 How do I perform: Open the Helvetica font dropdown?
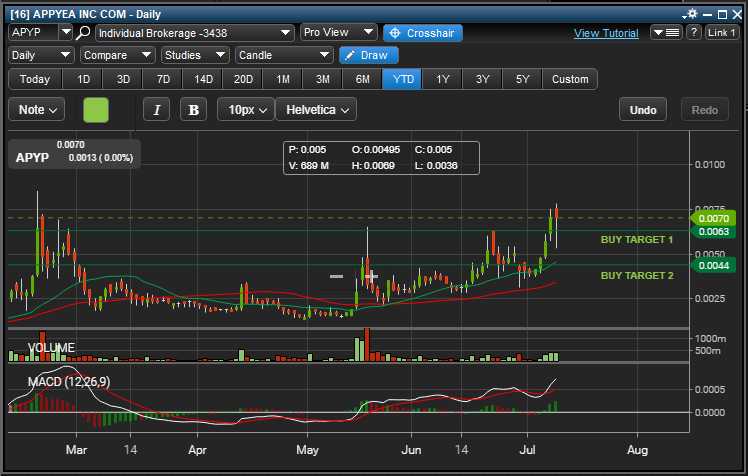tap(316, 110)
